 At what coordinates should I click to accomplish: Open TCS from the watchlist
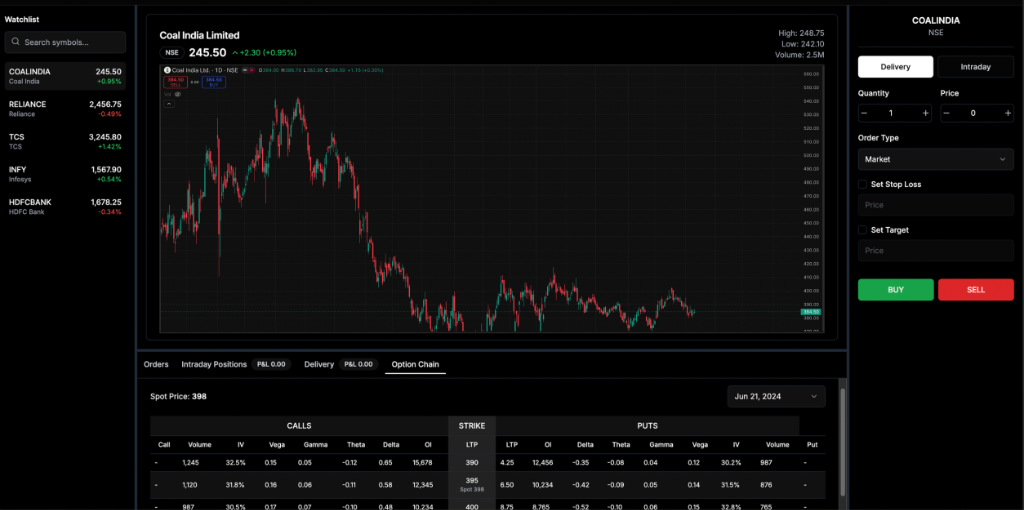click(65, 142)
